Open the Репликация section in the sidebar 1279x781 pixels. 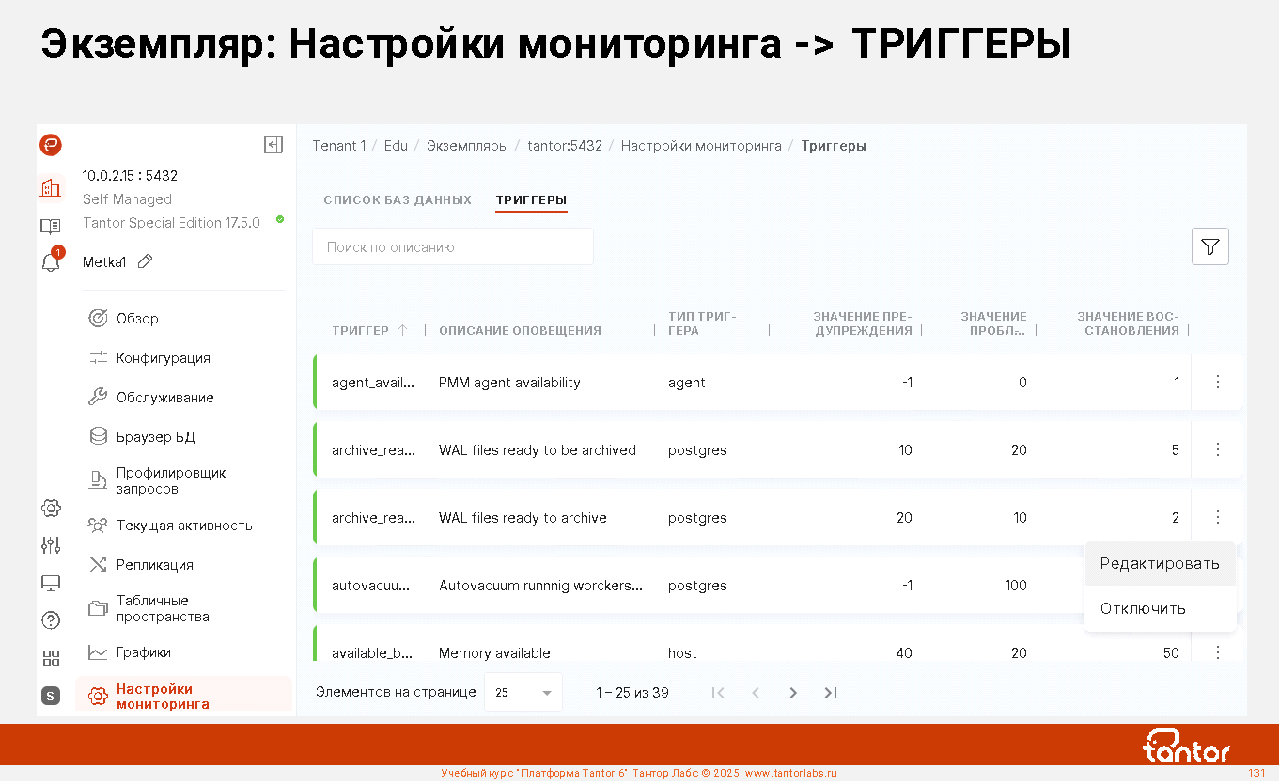[154, 565]
